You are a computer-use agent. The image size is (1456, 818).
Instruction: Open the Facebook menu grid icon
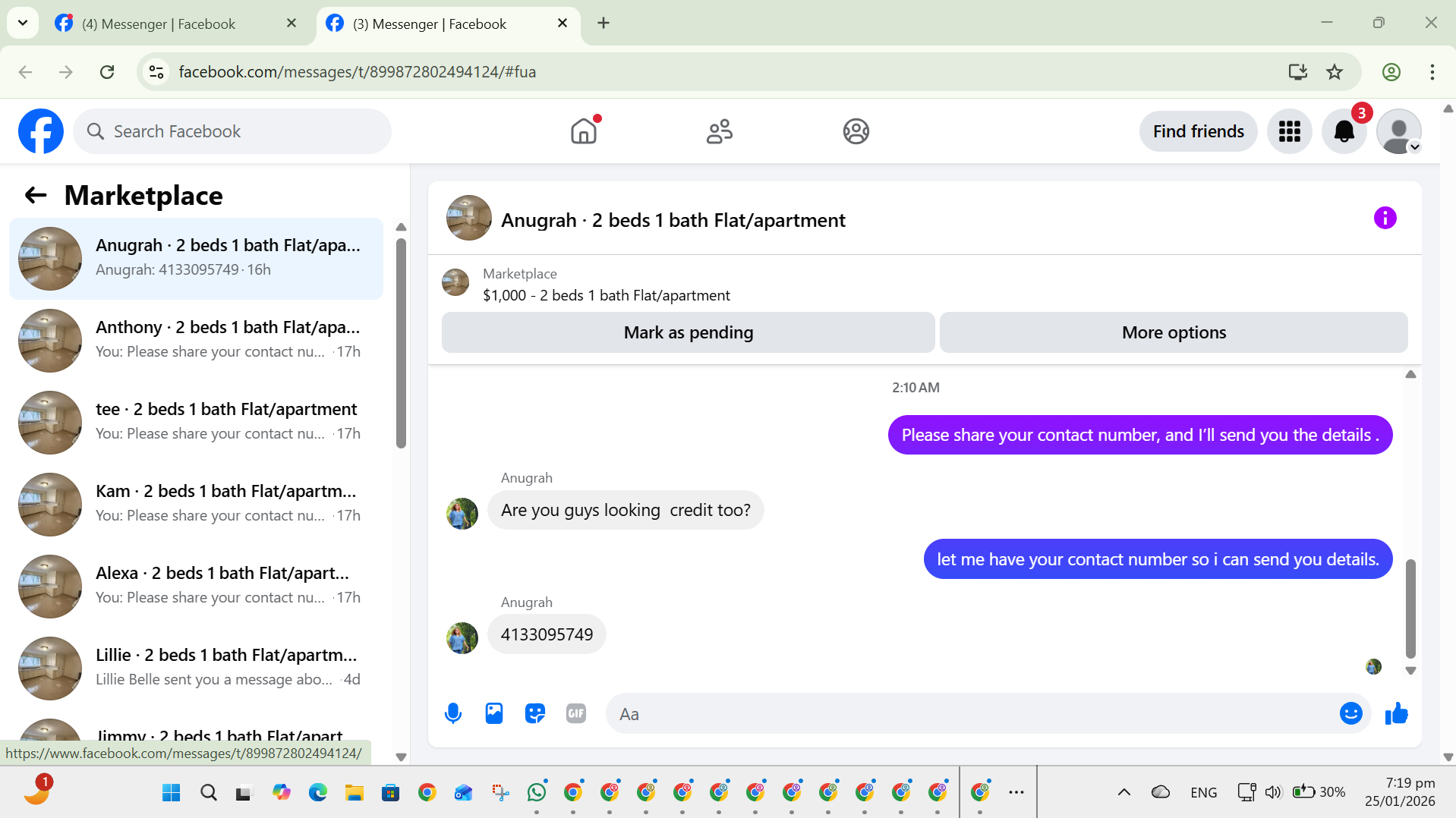click(x=1289, y=131)
